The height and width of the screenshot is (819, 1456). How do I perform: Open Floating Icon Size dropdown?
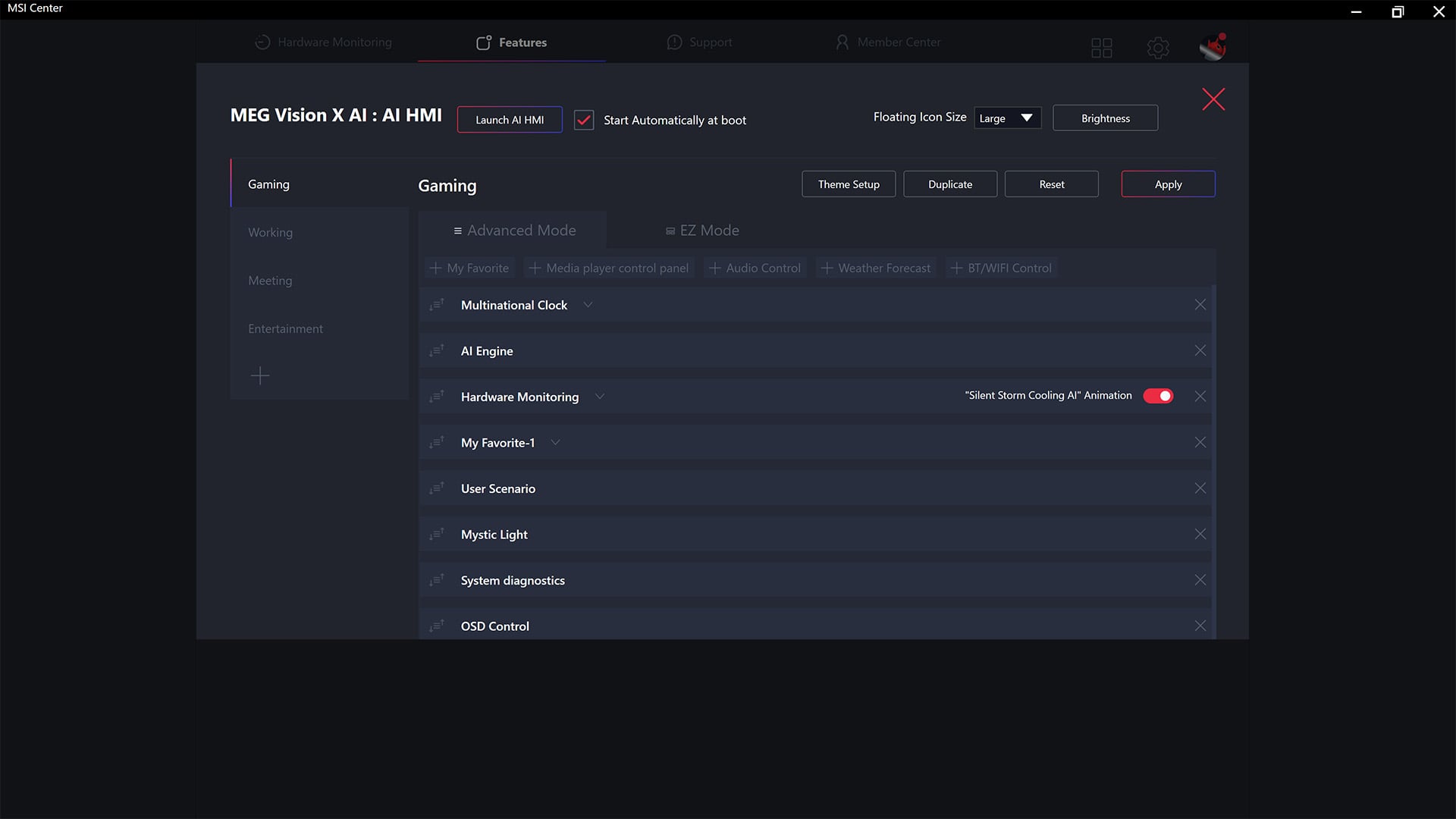tap(1007, 118)
